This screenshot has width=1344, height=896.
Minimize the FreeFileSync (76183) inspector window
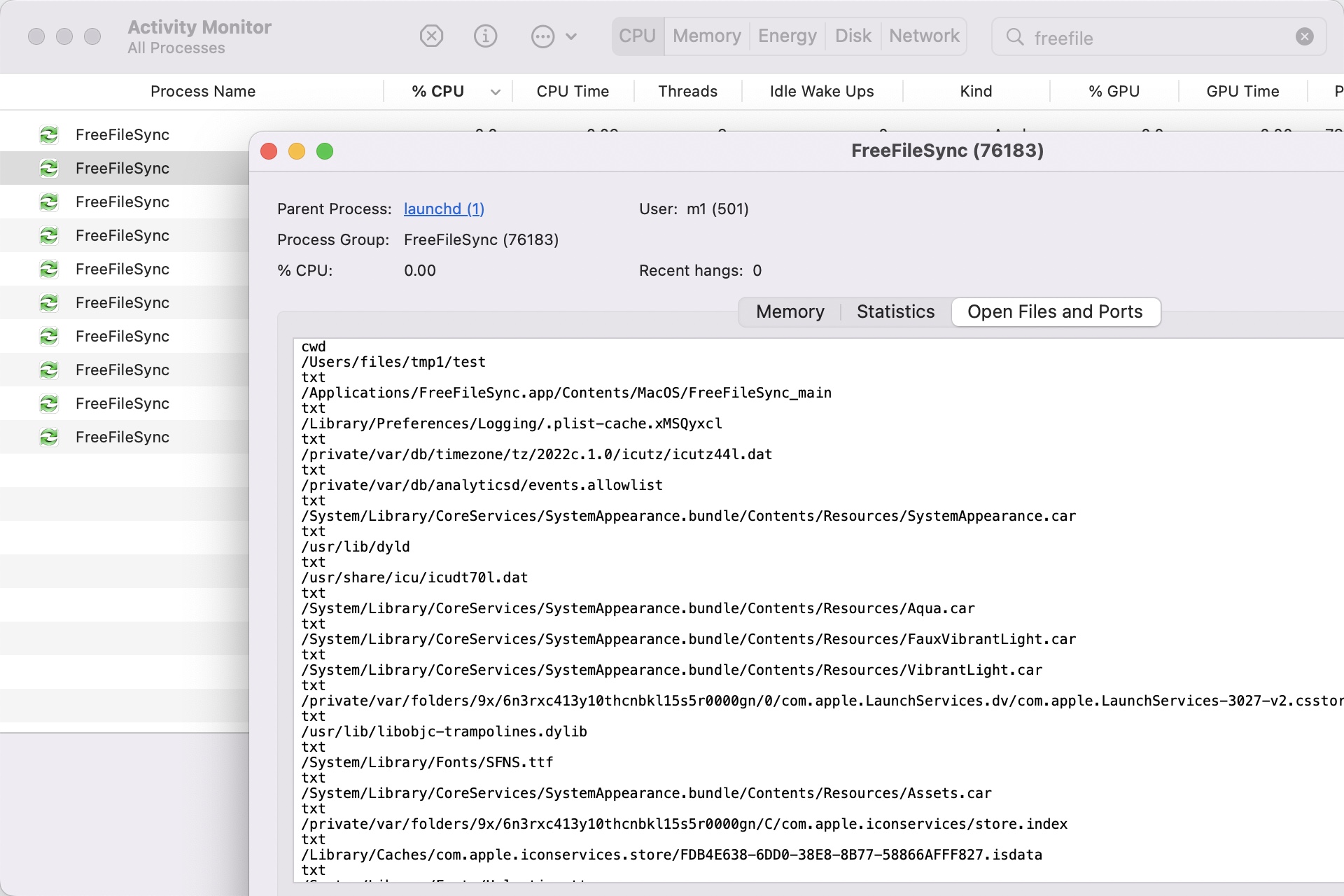[x=297, y=151]
